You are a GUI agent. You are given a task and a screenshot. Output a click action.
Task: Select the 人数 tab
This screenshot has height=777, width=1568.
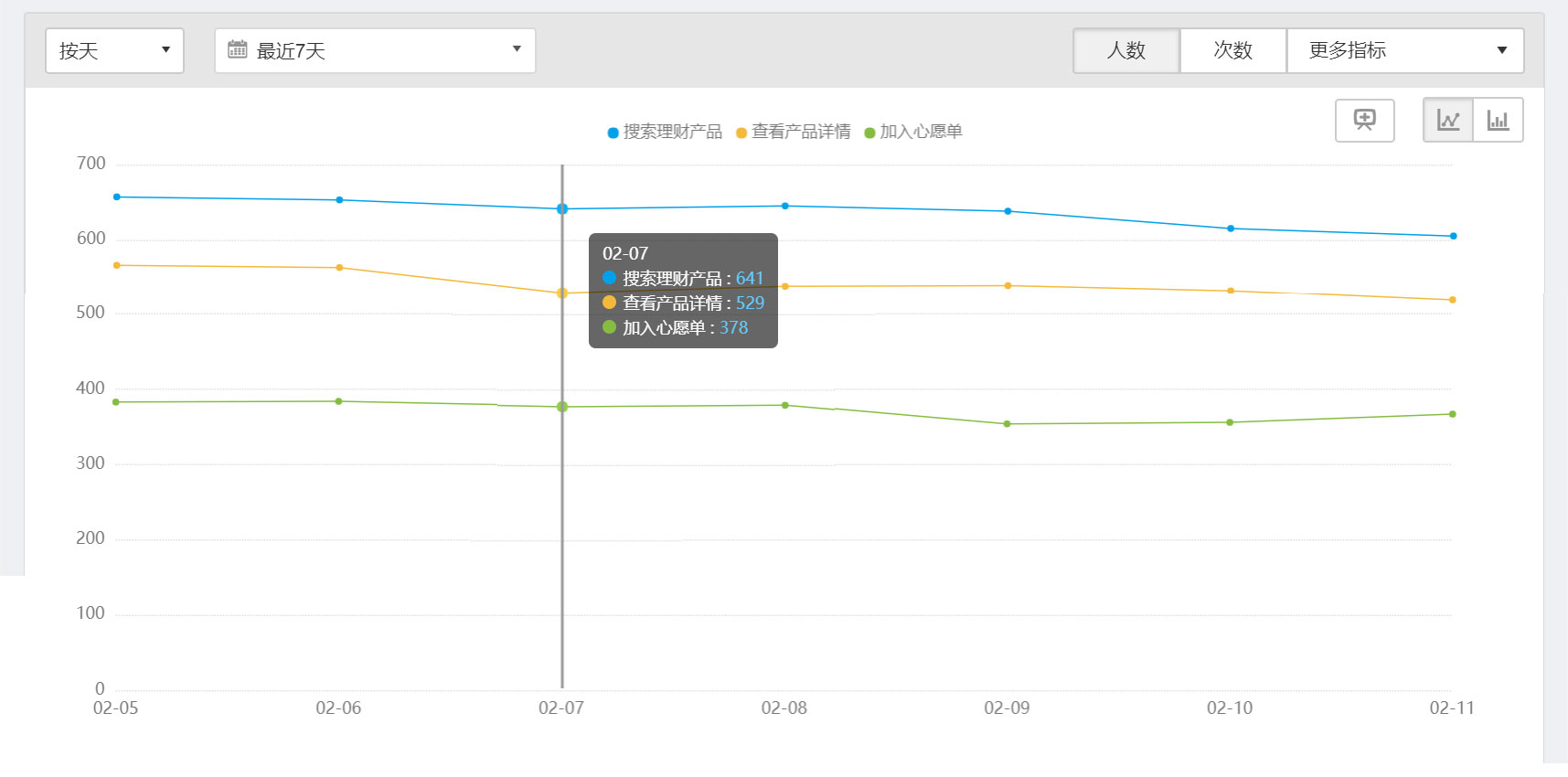point(1125,50)
